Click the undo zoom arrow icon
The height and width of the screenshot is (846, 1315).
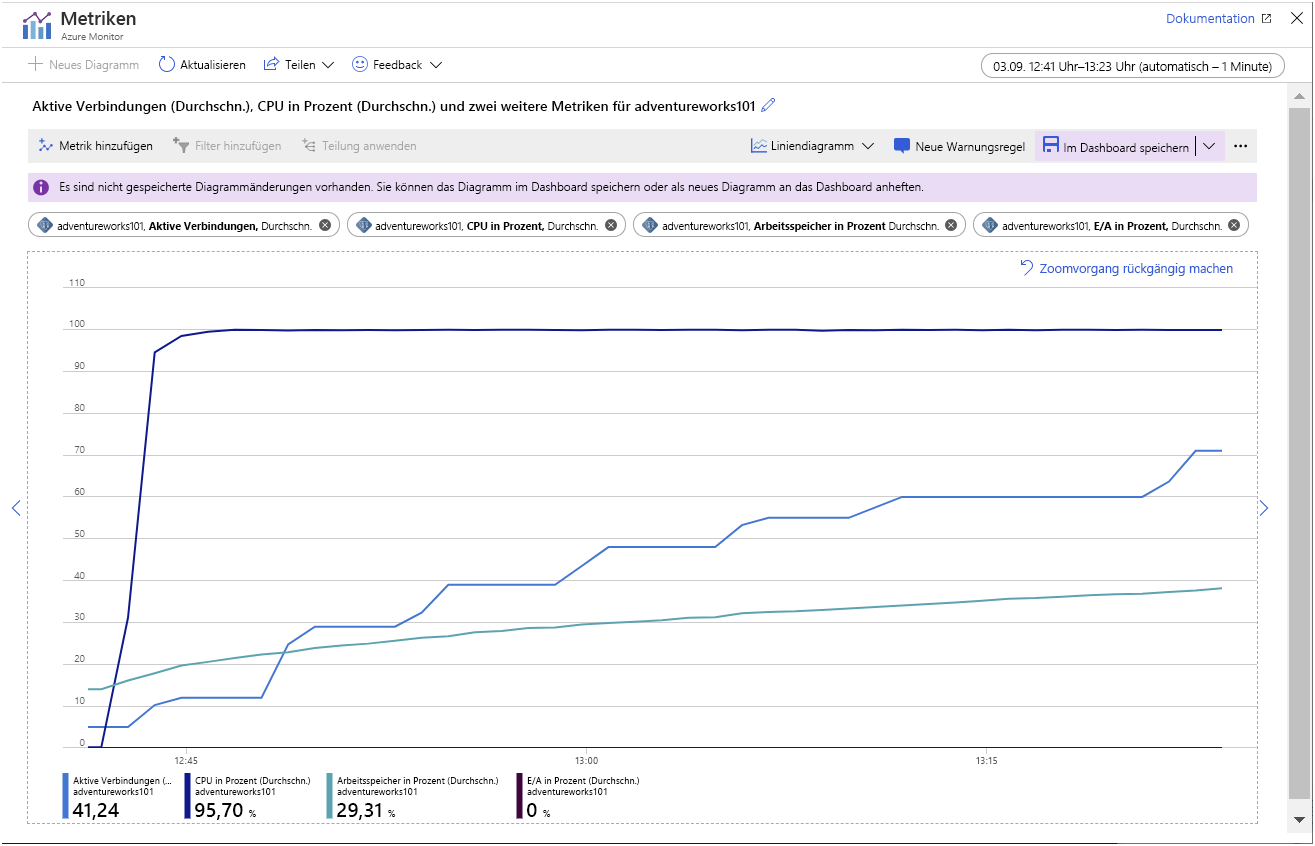click(1026, 268)
